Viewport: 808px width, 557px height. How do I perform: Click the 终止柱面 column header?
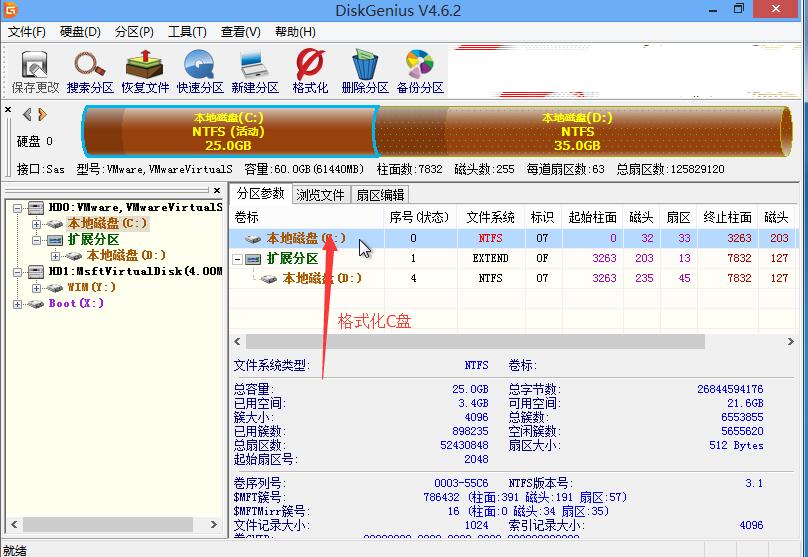(727, 217)
